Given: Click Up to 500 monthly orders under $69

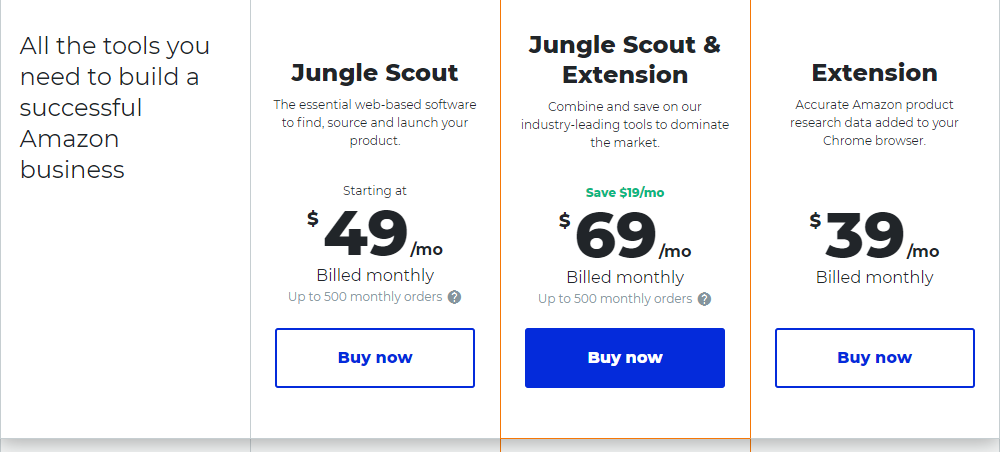Looking at the screenshot, I should click(x=615, y=299).
